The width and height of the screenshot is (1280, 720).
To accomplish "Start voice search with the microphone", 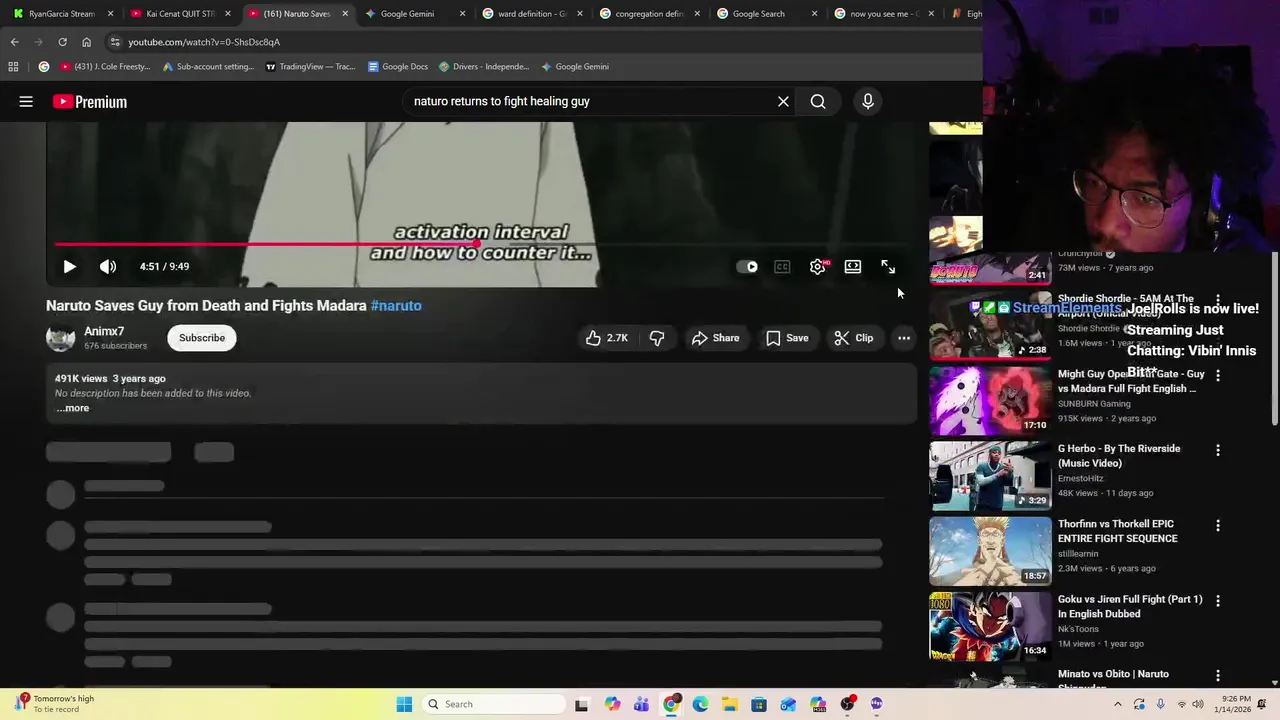I will tap(868, 101).
